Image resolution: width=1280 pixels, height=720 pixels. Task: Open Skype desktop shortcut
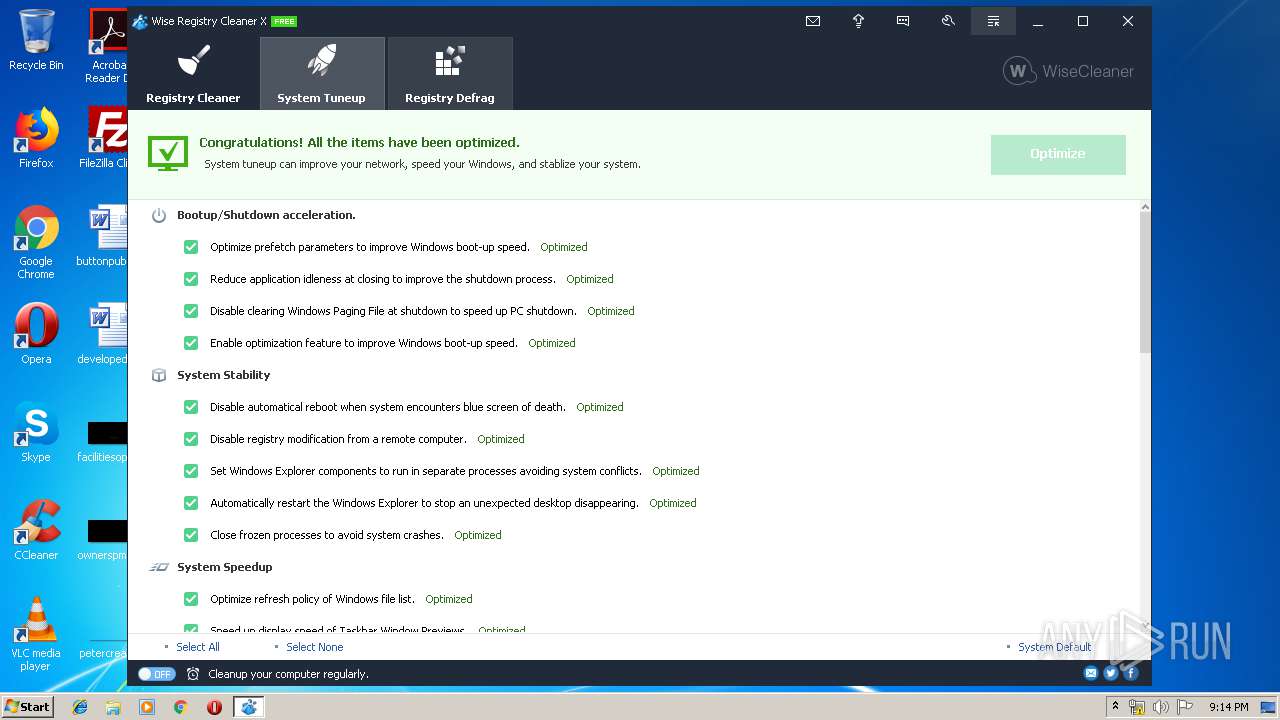36,432
